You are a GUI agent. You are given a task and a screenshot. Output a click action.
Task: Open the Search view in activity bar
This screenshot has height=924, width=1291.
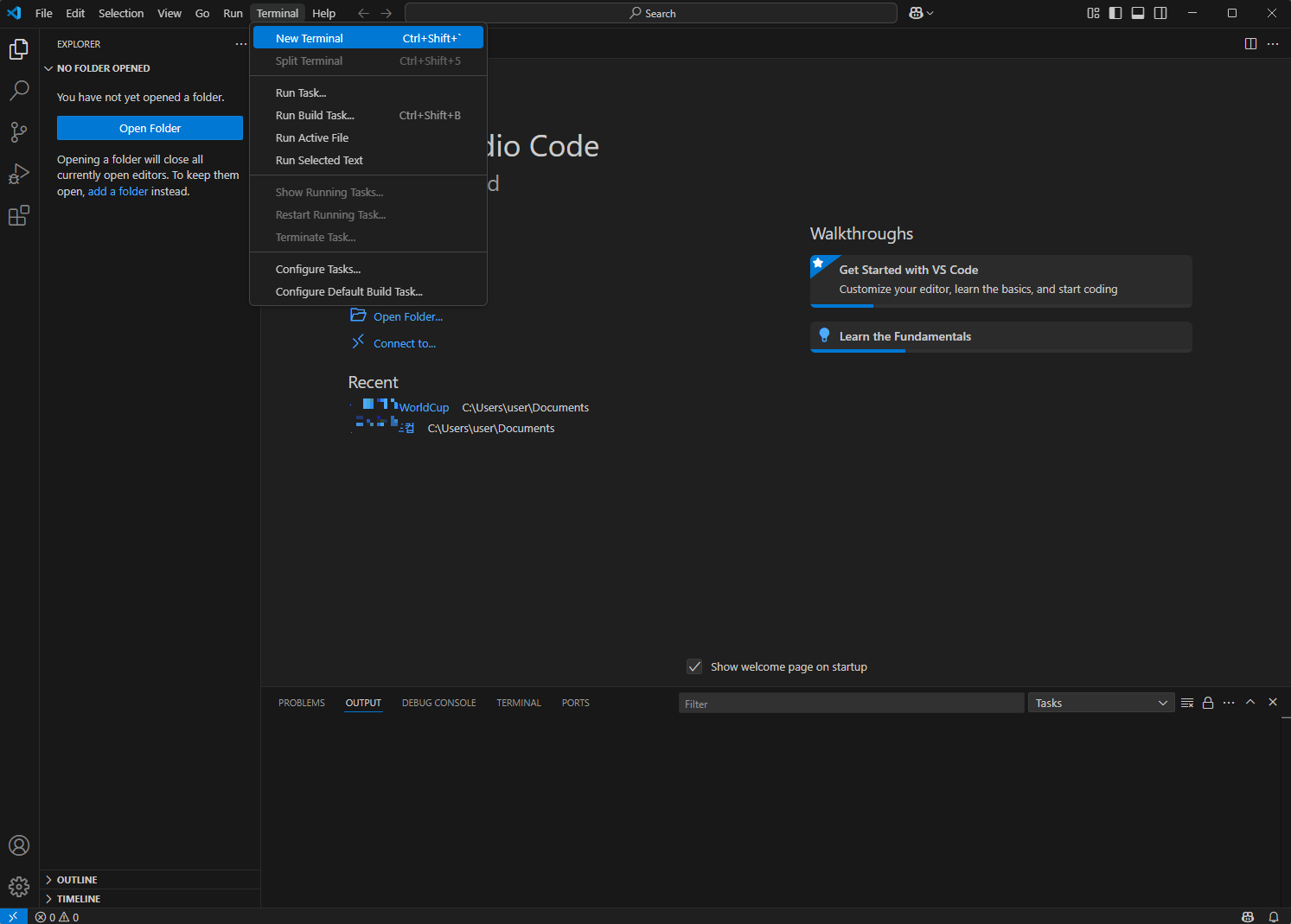pos(19,91)
